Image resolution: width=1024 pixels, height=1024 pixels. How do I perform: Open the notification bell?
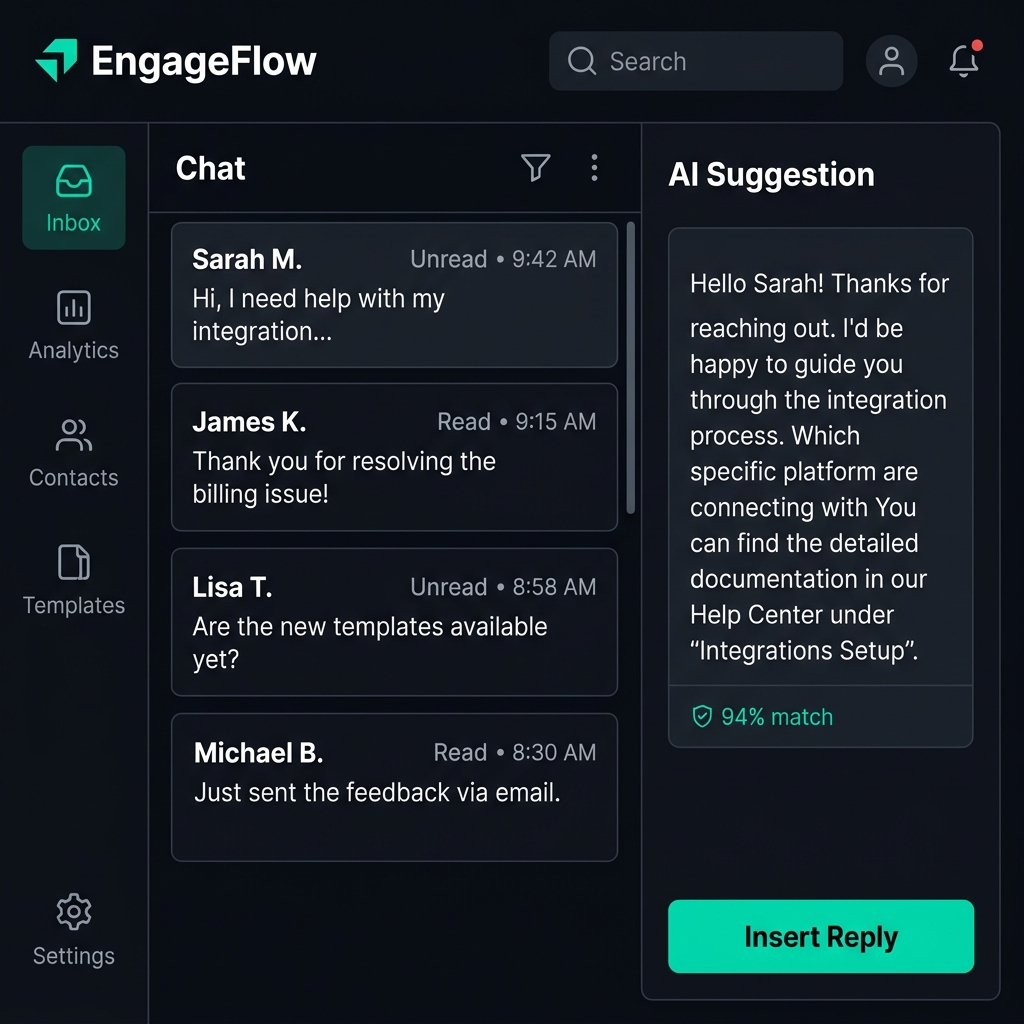(963, 61)
